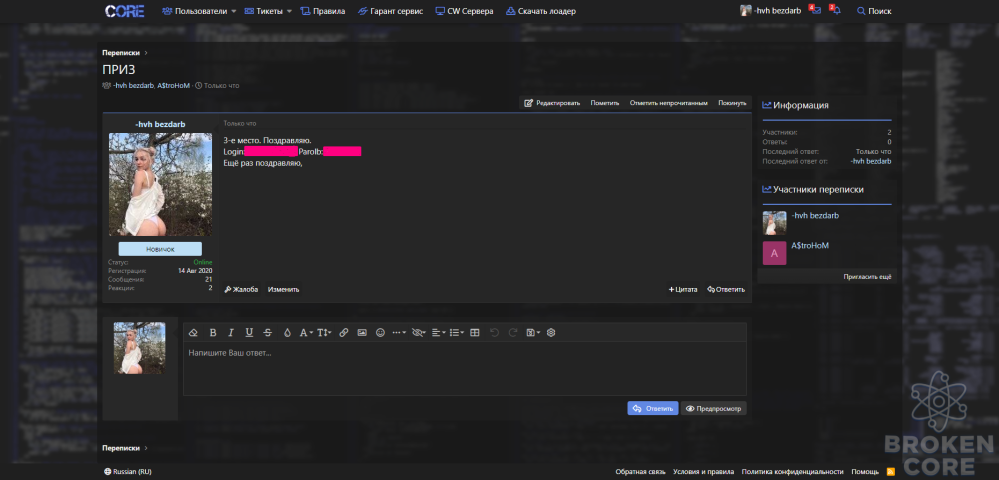Screen dimensions: 999x480
Task: Click the post's Ответить reply link
Action: (726, 289)
